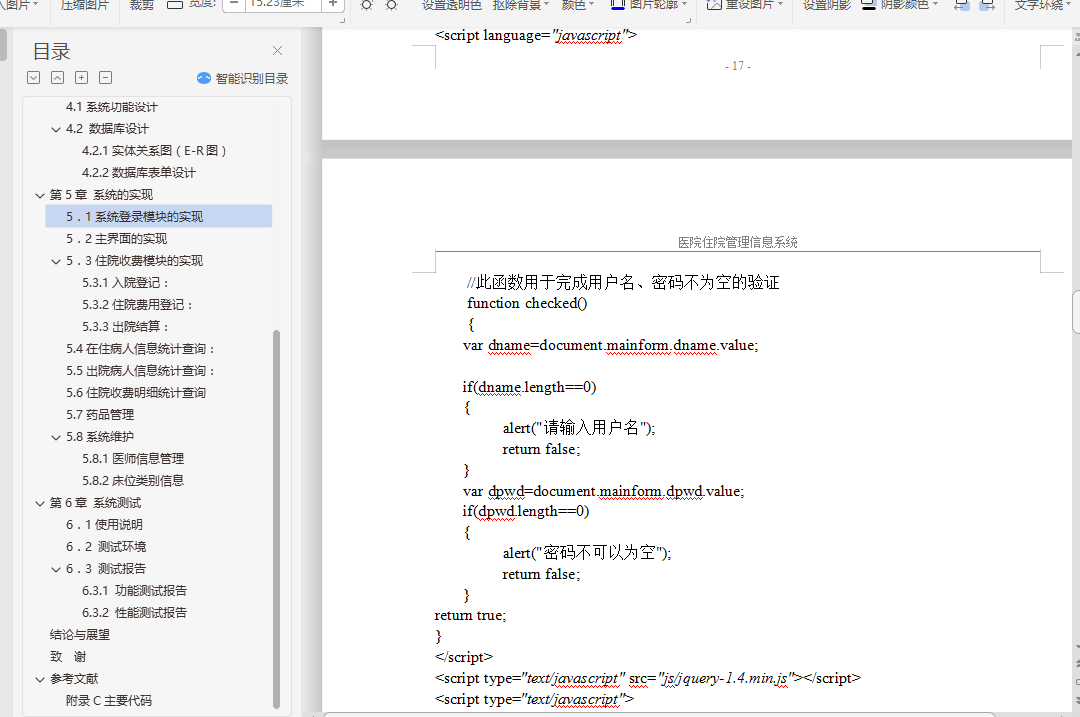The width and height of the screenshot is (1080, 717).
Task: Go to 5.3.1 入院登记 heading
Action: pyautogui.click(x=125, y=282)
